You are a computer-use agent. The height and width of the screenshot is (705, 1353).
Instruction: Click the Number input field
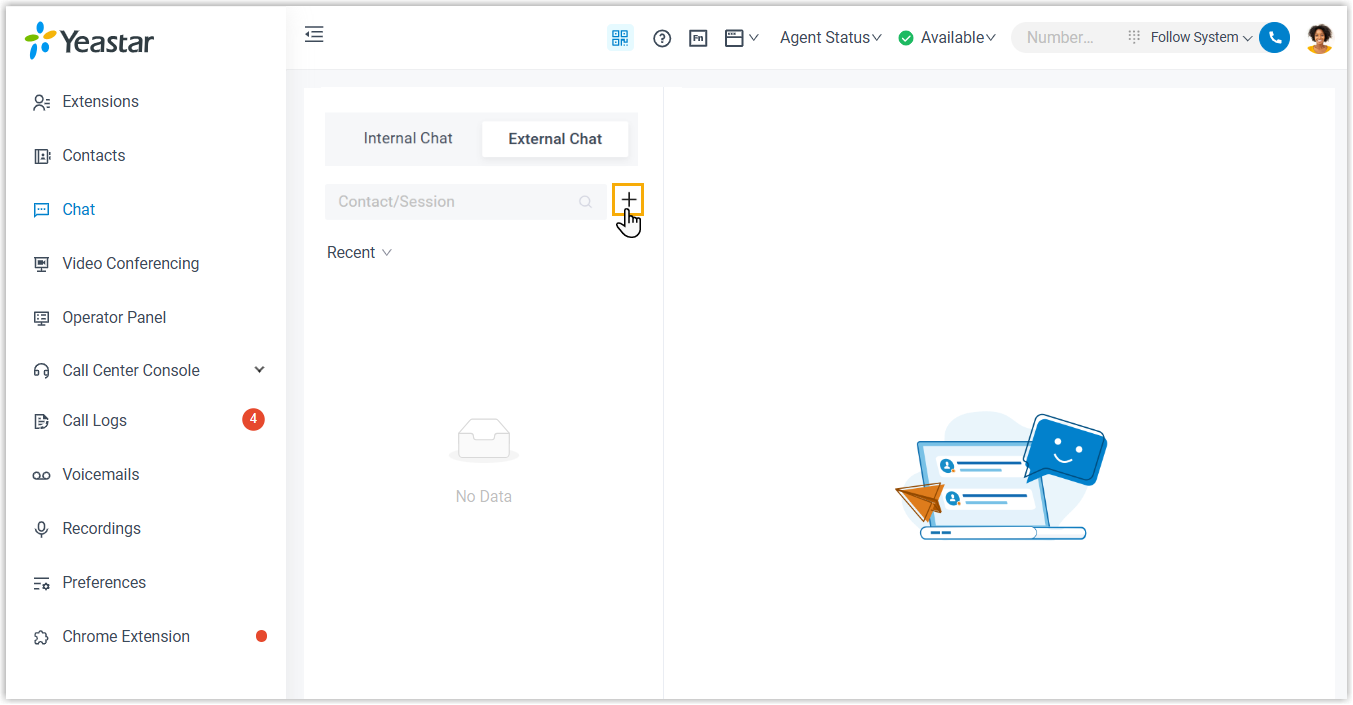pos(1065,38)
